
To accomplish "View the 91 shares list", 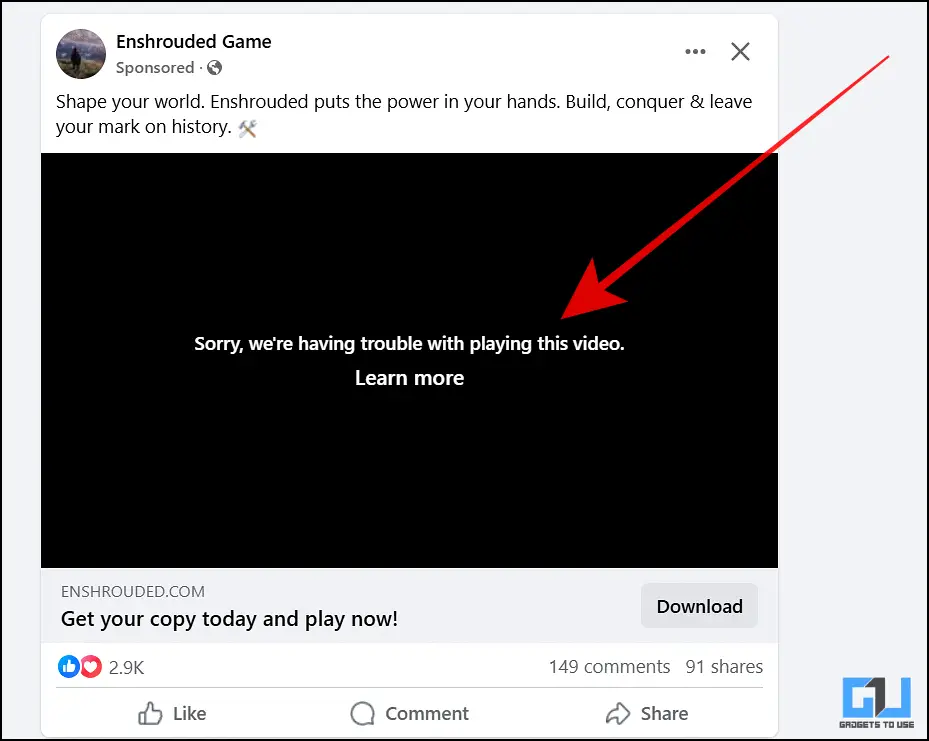I will pyautogui.click(x=724, y=667).
